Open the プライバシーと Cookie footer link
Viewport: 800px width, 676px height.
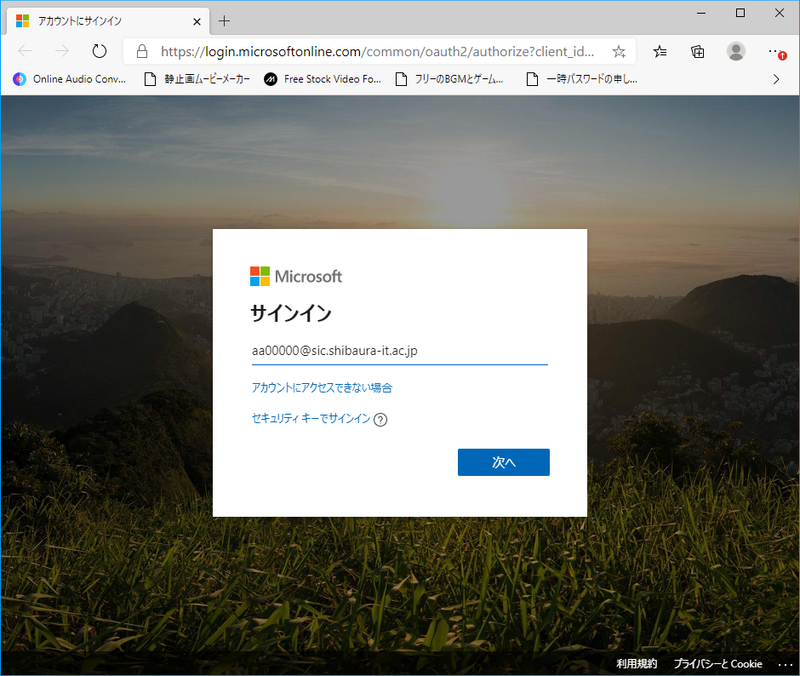tap(717, 664)
